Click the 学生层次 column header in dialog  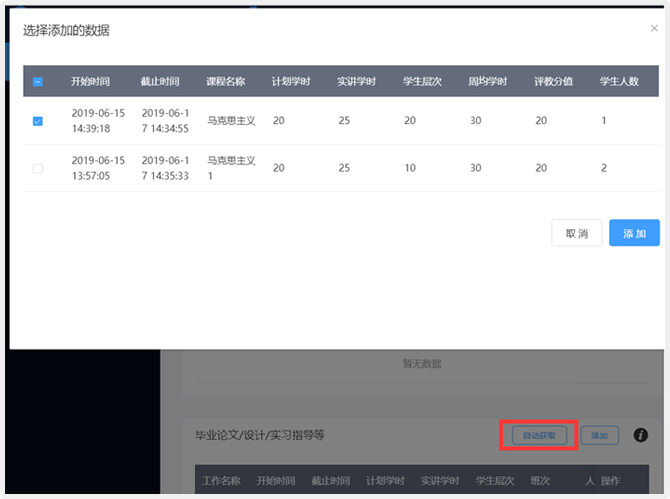(x=422, y=81)
